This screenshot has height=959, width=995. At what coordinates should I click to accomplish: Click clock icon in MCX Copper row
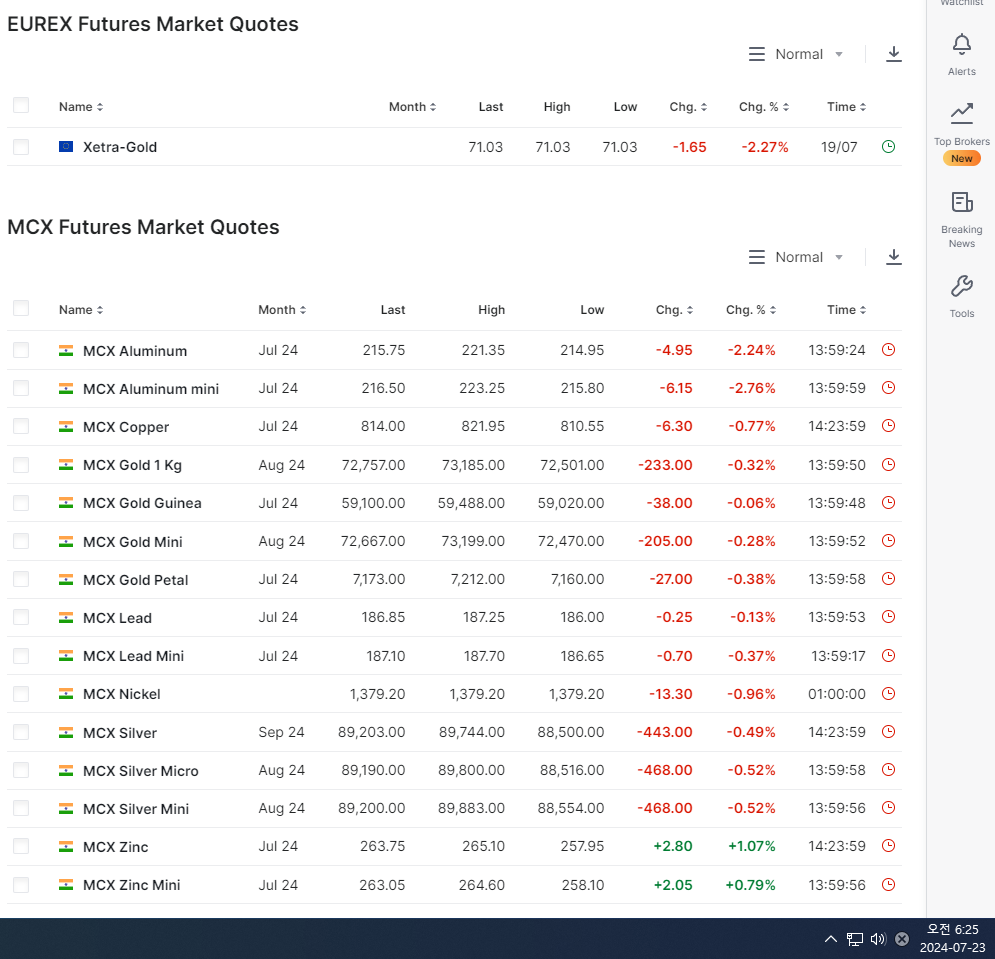[888, 426]
